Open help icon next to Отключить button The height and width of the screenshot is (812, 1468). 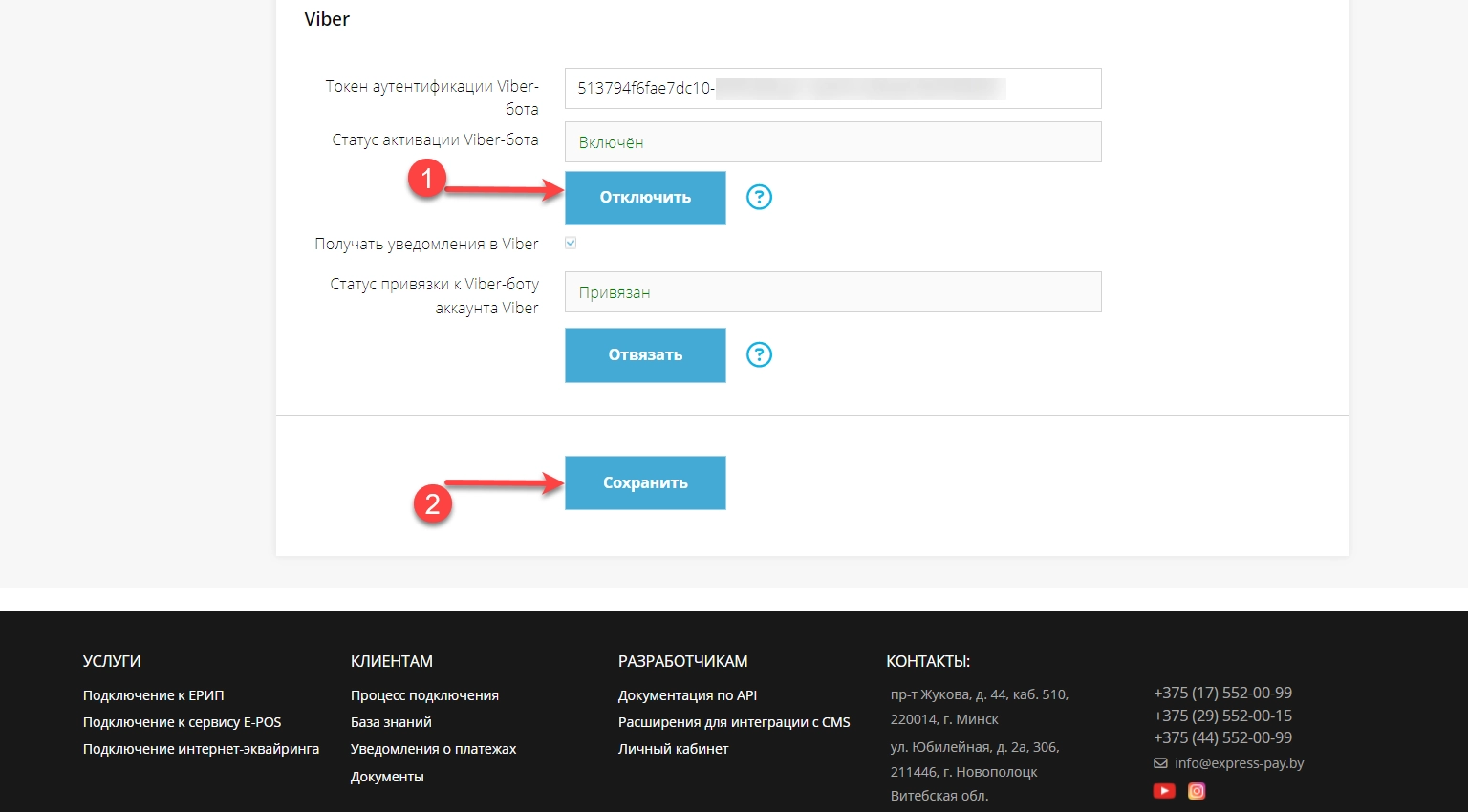tap(759, 197)
